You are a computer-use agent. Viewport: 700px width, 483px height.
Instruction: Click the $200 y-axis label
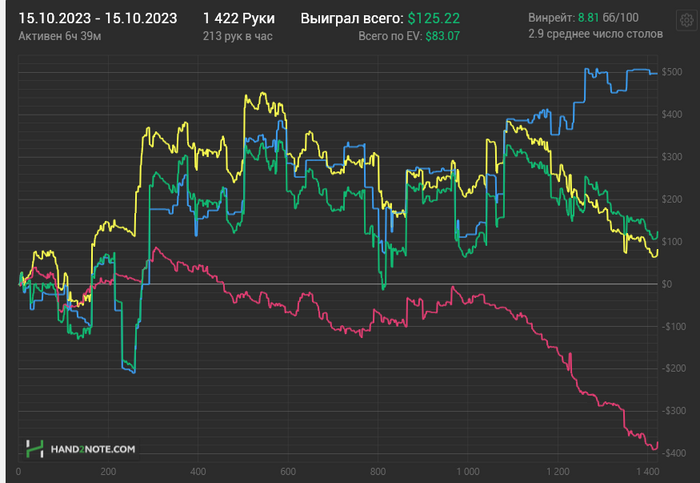pos(671,199)
